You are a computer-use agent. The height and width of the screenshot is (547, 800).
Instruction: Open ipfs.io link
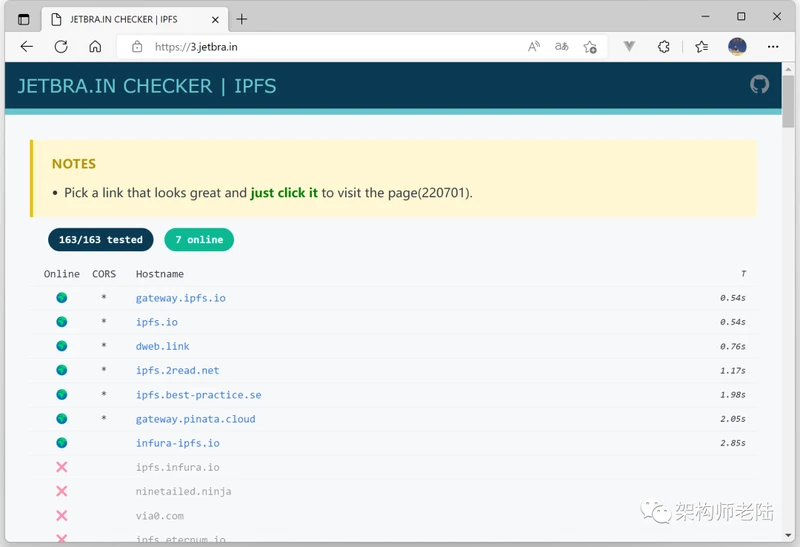coord(157,322)
